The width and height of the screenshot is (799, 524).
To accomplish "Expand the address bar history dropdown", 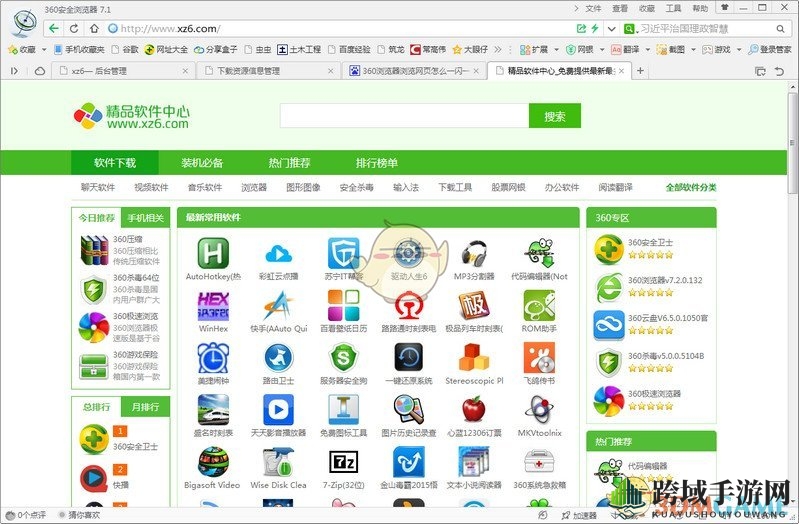I will point(611,29).
